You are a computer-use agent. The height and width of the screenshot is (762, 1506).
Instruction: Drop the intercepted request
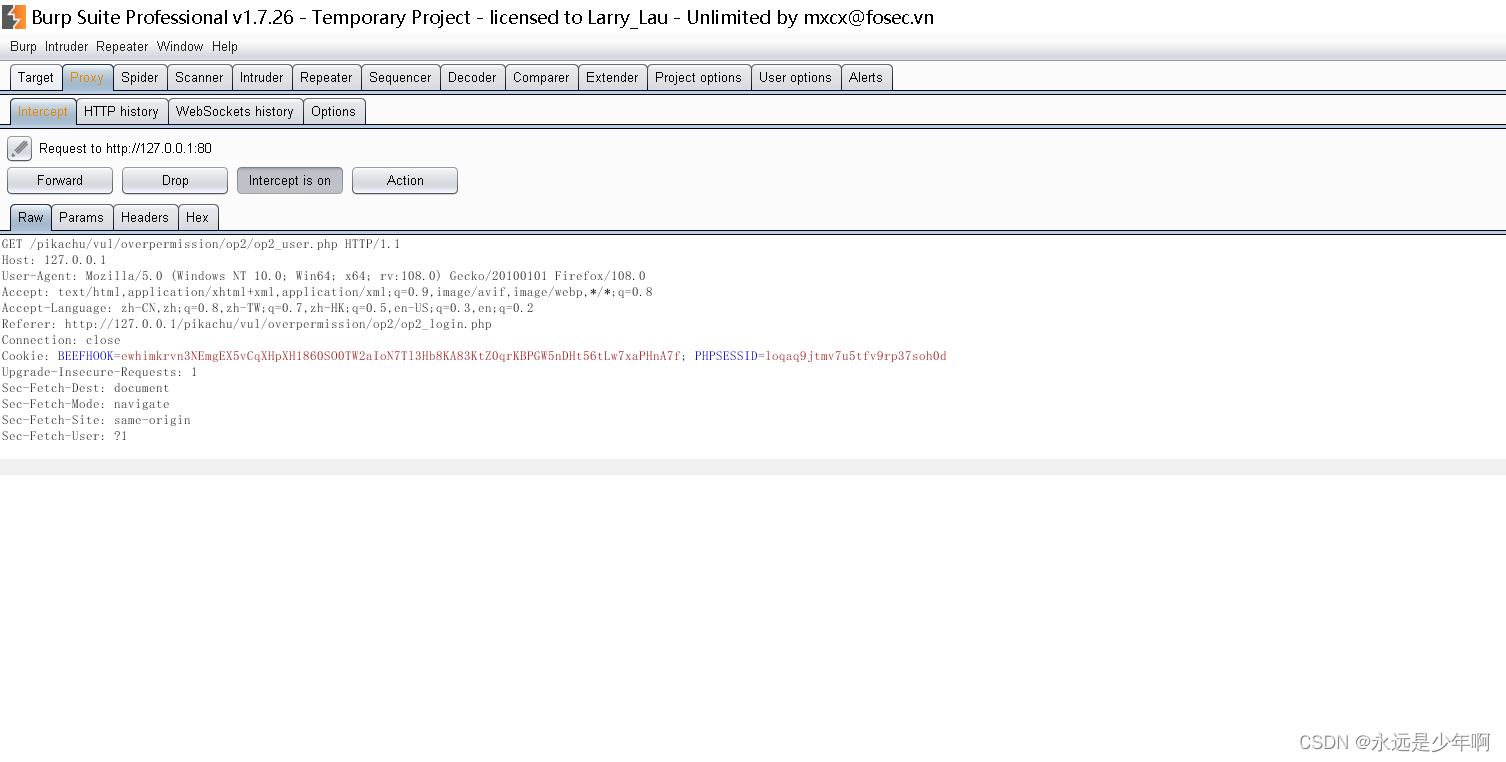pyautogui.click(x=175, y=180)
